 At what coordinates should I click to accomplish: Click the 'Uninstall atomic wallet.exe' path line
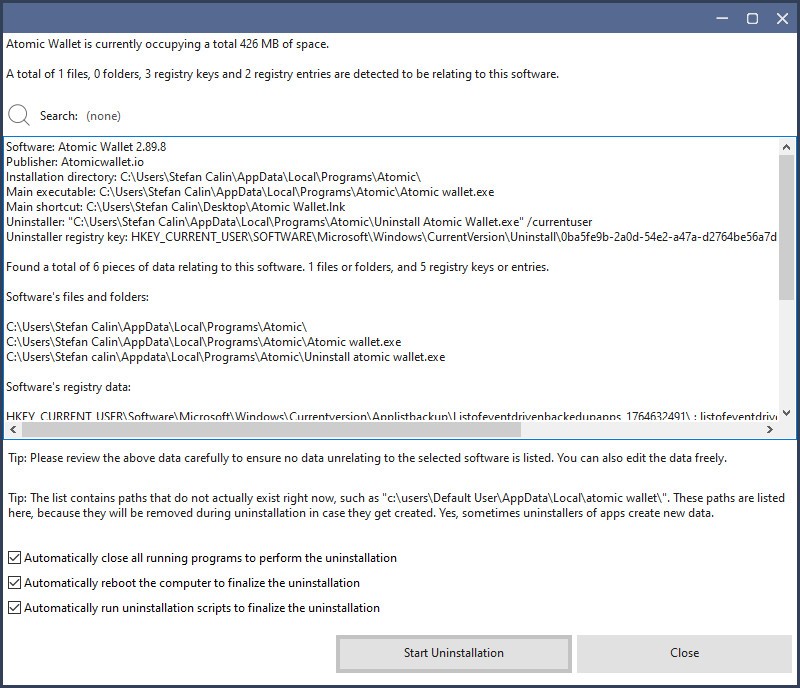pyautogui.click(x=226, y=357)
